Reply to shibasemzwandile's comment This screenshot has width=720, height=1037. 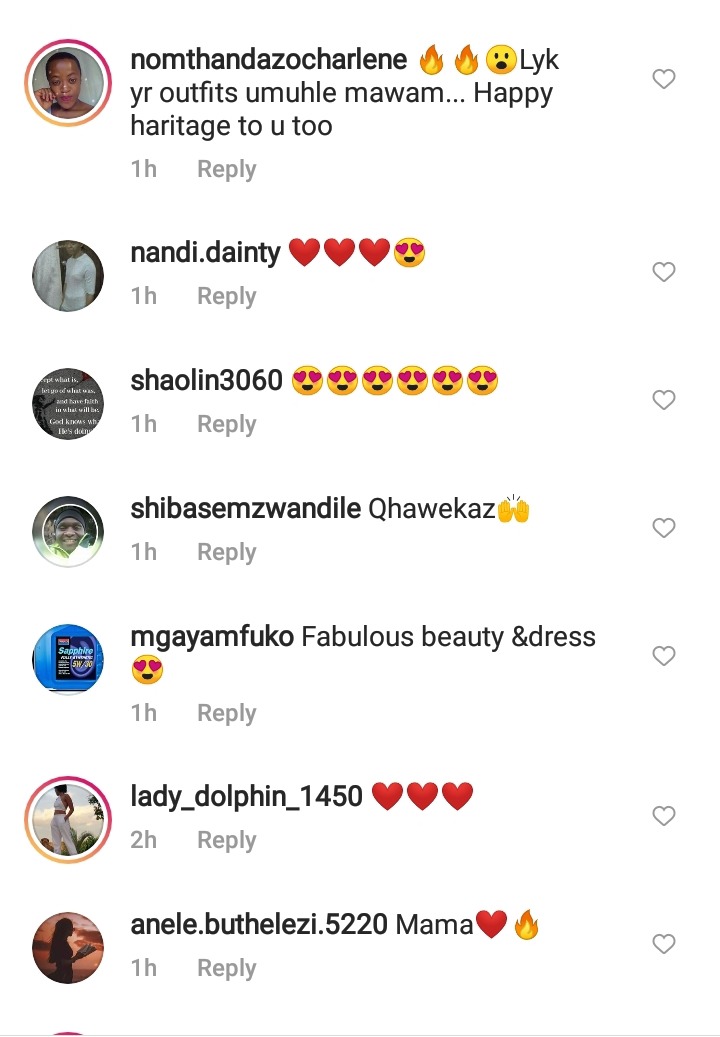point(226,552)
